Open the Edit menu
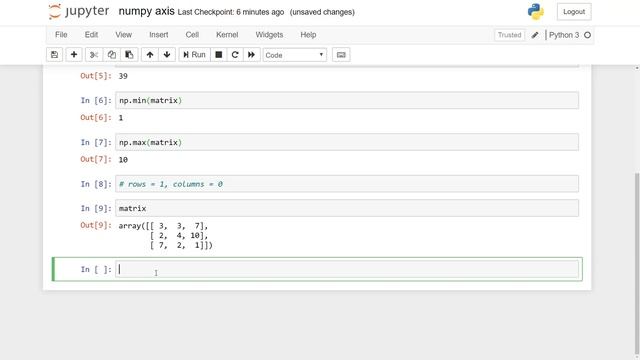 point(91,35)
